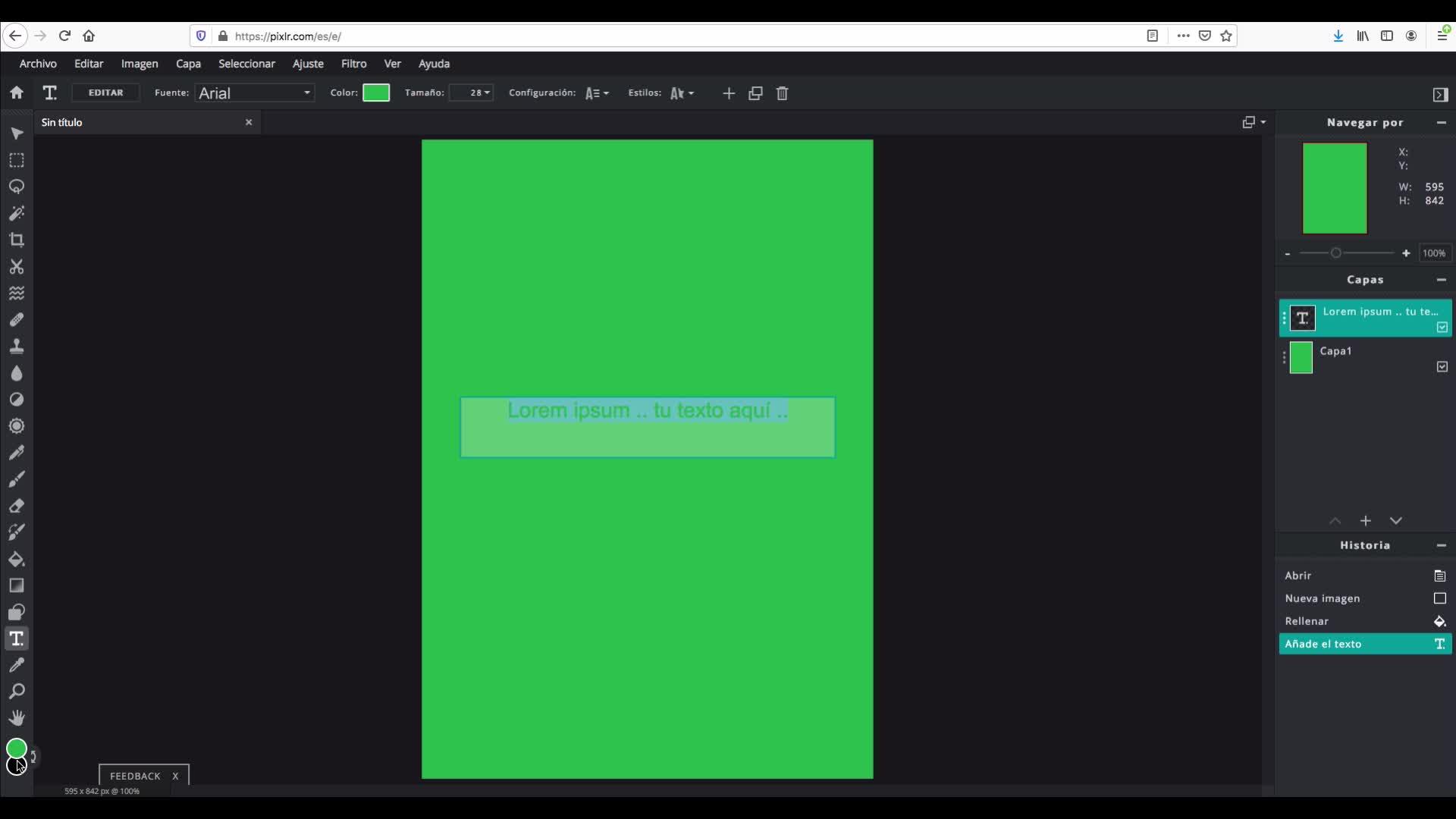
Task: Select the Rellenar history step
Action: [x=1365, y=621]
